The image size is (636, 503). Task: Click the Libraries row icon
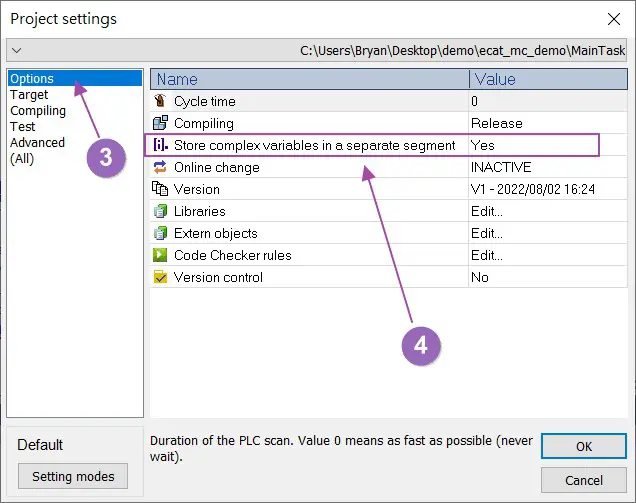(x=160, y=211)
